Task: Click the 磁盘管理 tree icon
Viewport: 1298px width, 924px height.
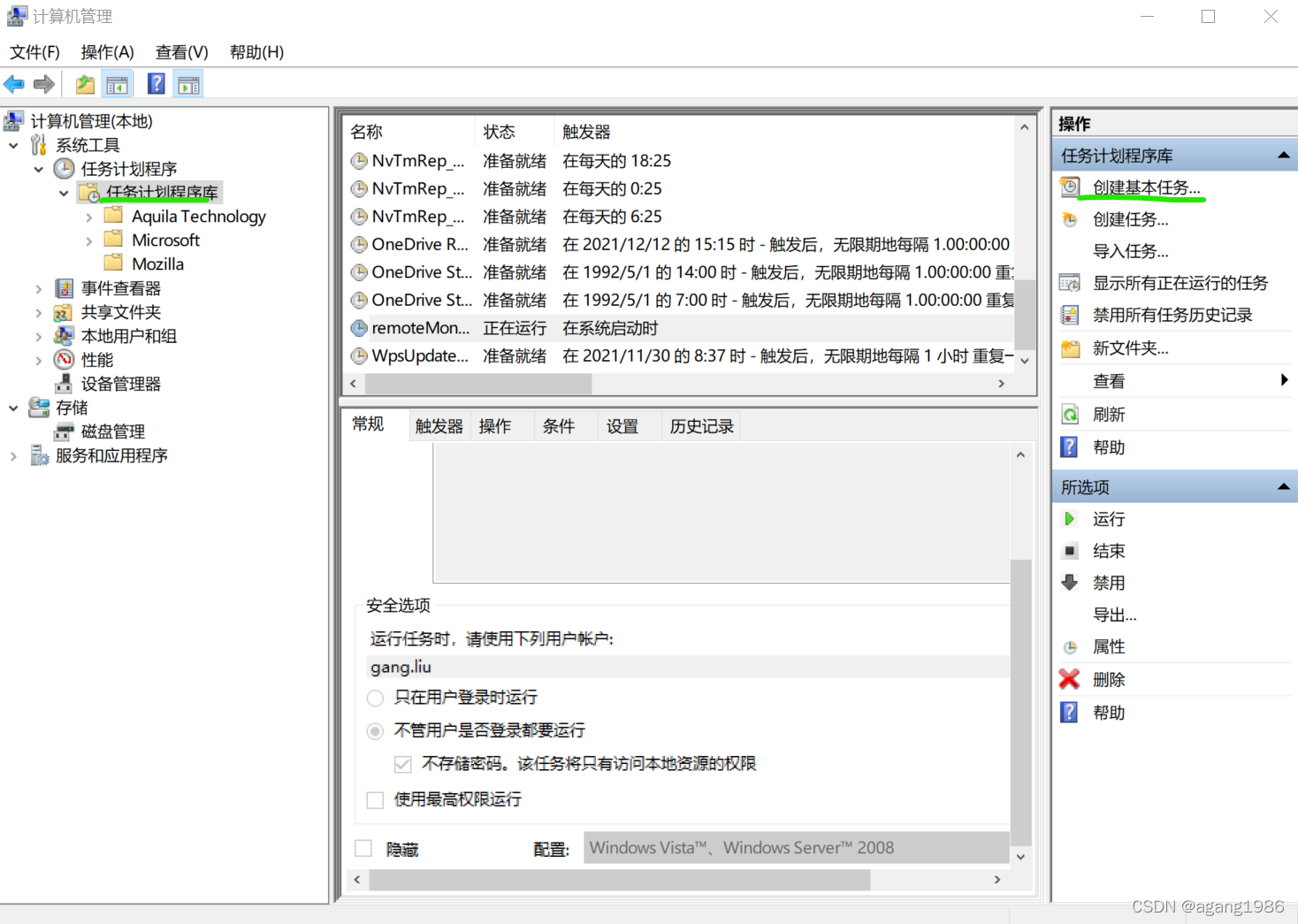Action: pyautogui.click(x=64, y=431)
